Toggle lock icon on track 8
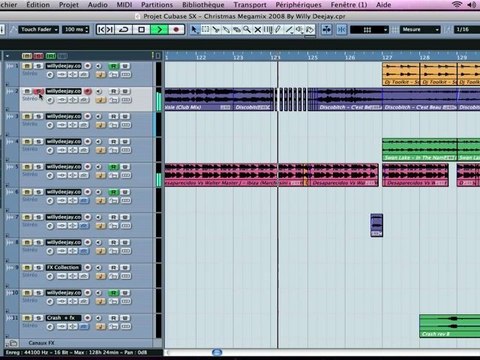 coord(114,251)
